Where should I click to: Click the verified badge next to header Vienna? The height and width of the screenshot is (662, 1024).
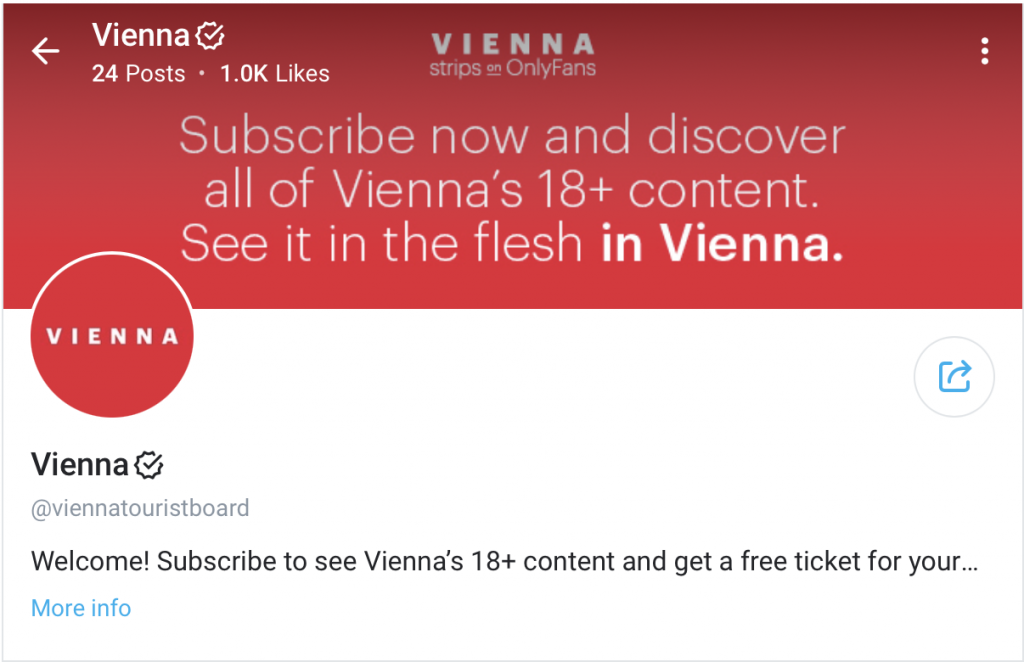210,35
